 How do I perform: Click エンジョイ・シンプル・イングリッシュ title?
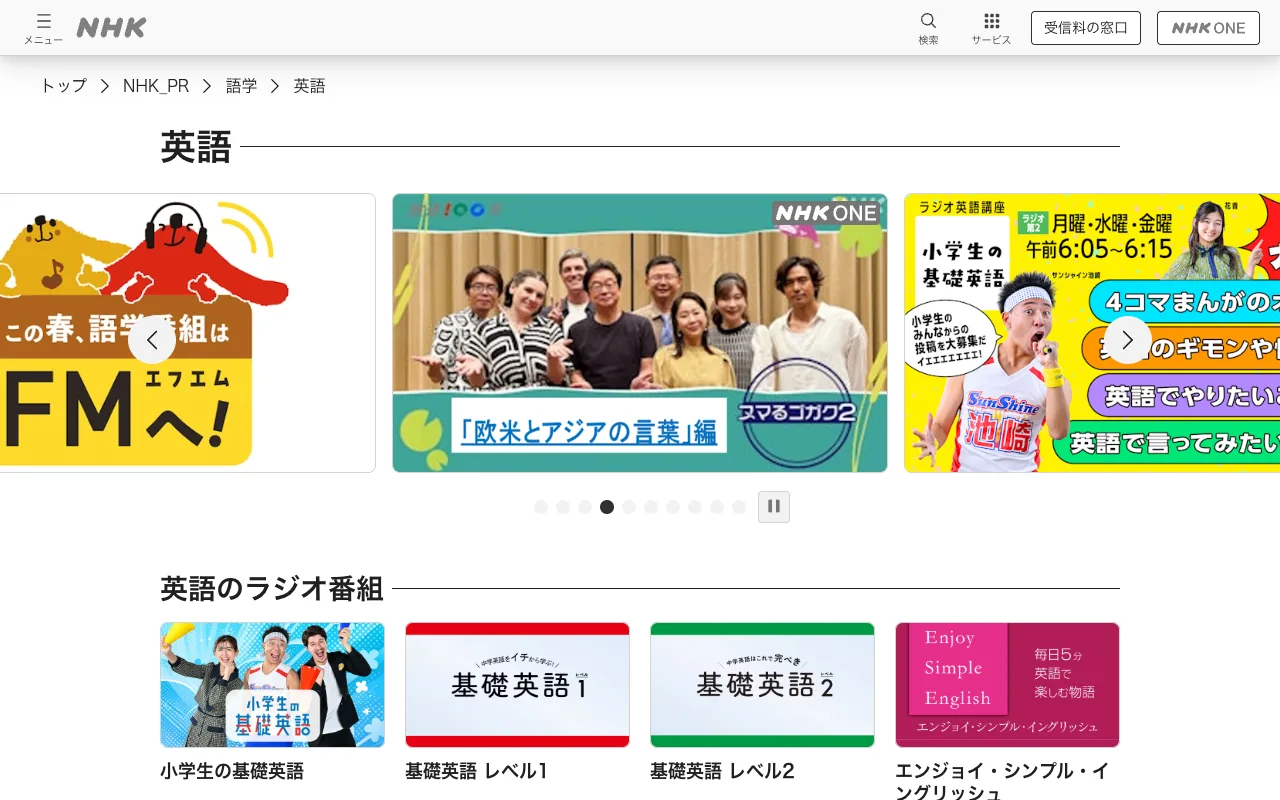point(1002,781)
